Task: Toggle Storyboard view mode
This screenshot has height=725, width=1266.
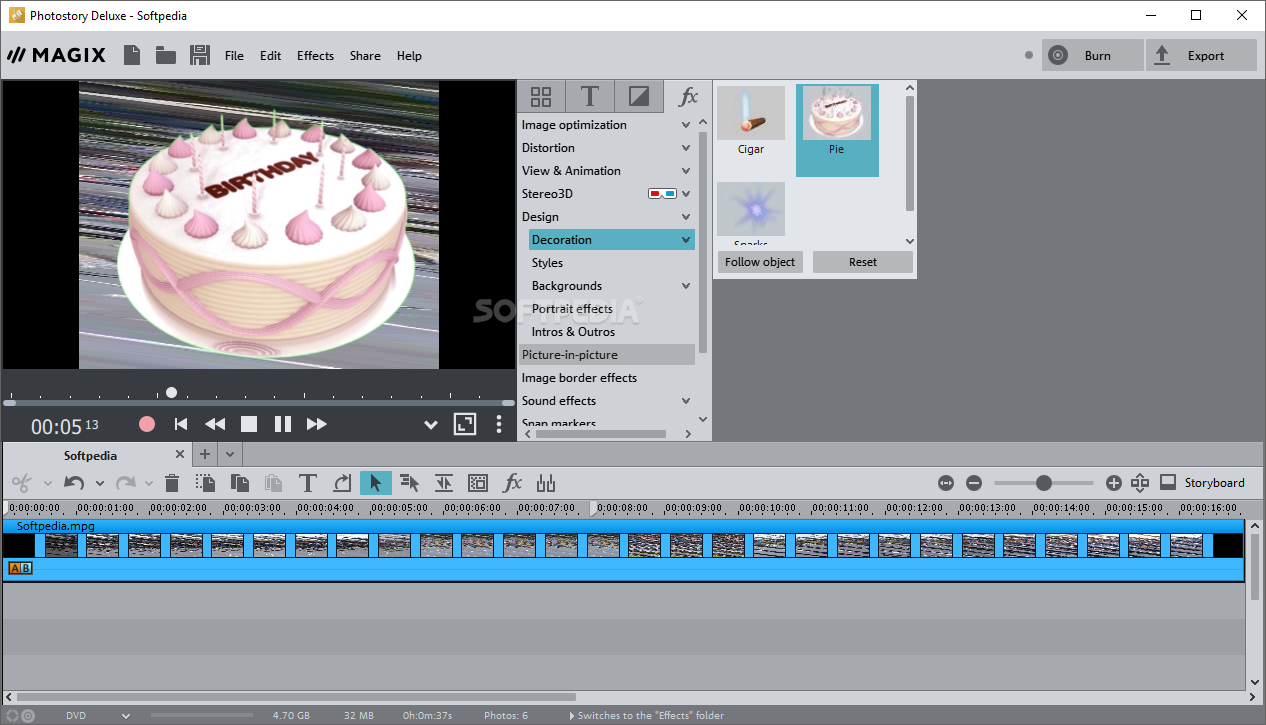Action: coord(1203,483)
